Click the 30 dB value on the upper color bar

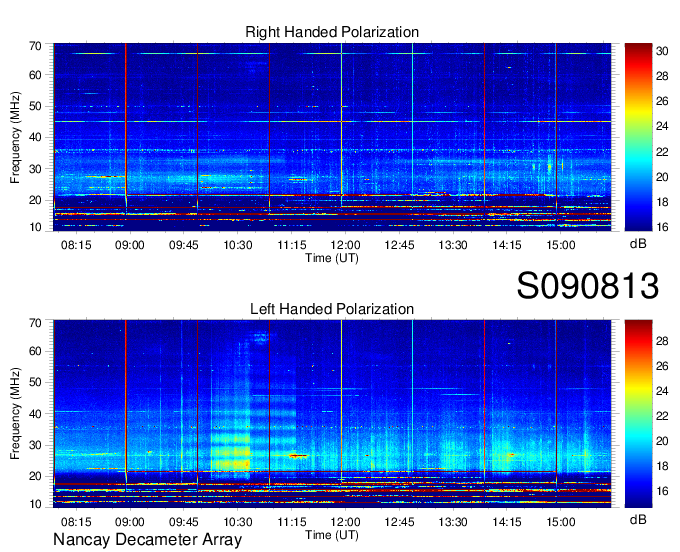coord(662,51)
